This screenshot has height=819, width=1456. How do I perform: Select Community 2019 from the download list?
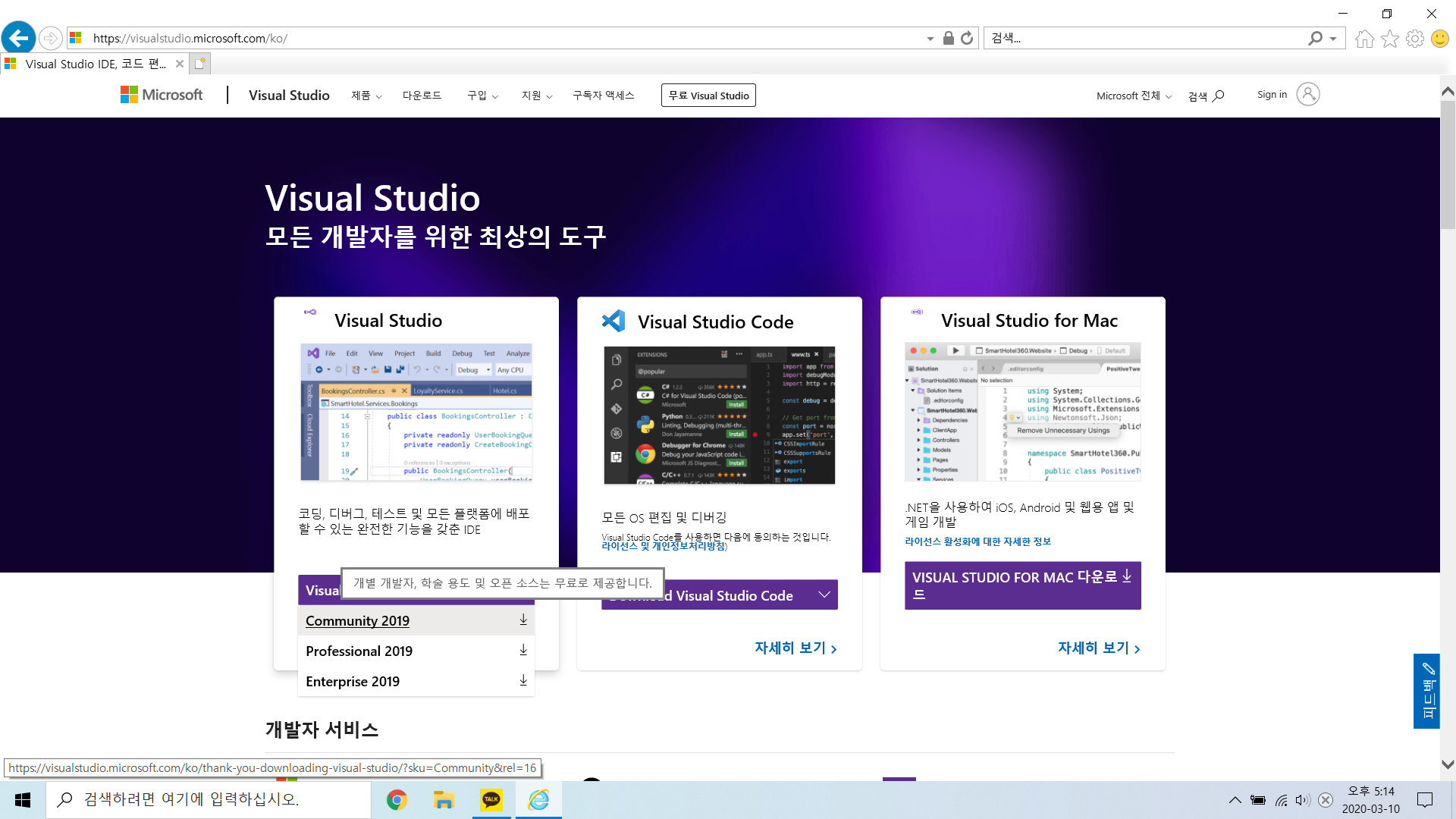(x=416, y=620)
